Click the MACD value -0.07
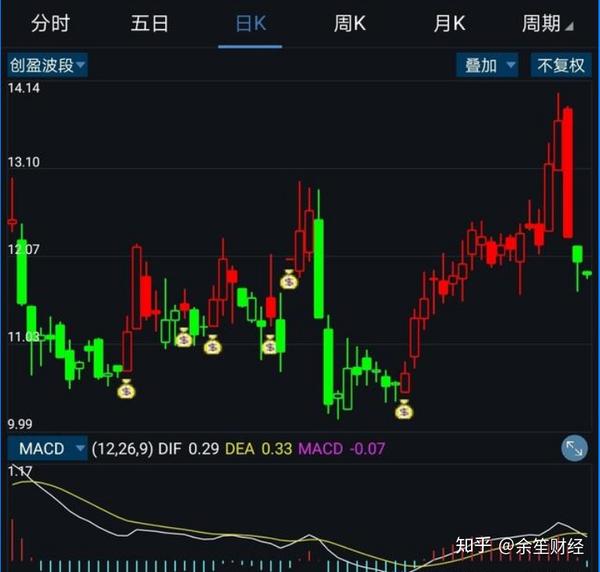600x572 pixels. pos(367,448)
